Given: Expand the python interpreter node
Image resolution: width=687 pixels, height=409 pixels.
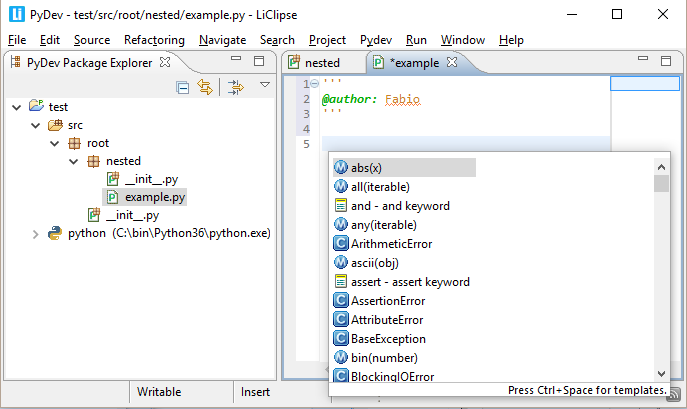Looking at the screenshot, I should click(x=35, y=235).
